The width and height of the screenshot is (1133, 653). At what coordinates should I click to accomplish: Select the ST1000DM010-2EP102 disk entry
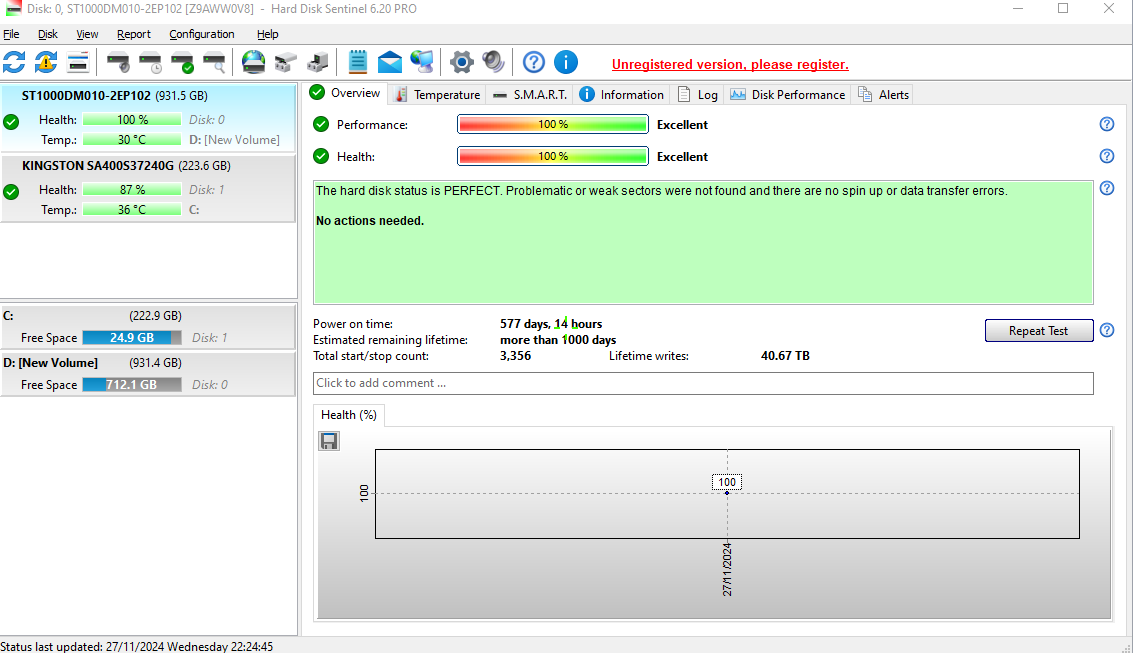tap(148, 117)
